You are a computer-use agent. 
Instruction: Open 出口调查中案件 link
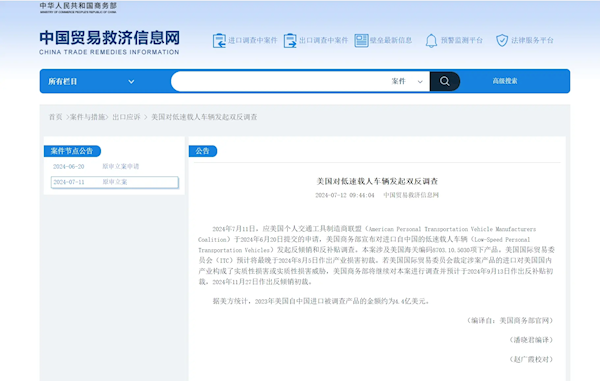(x=323, y=40)
